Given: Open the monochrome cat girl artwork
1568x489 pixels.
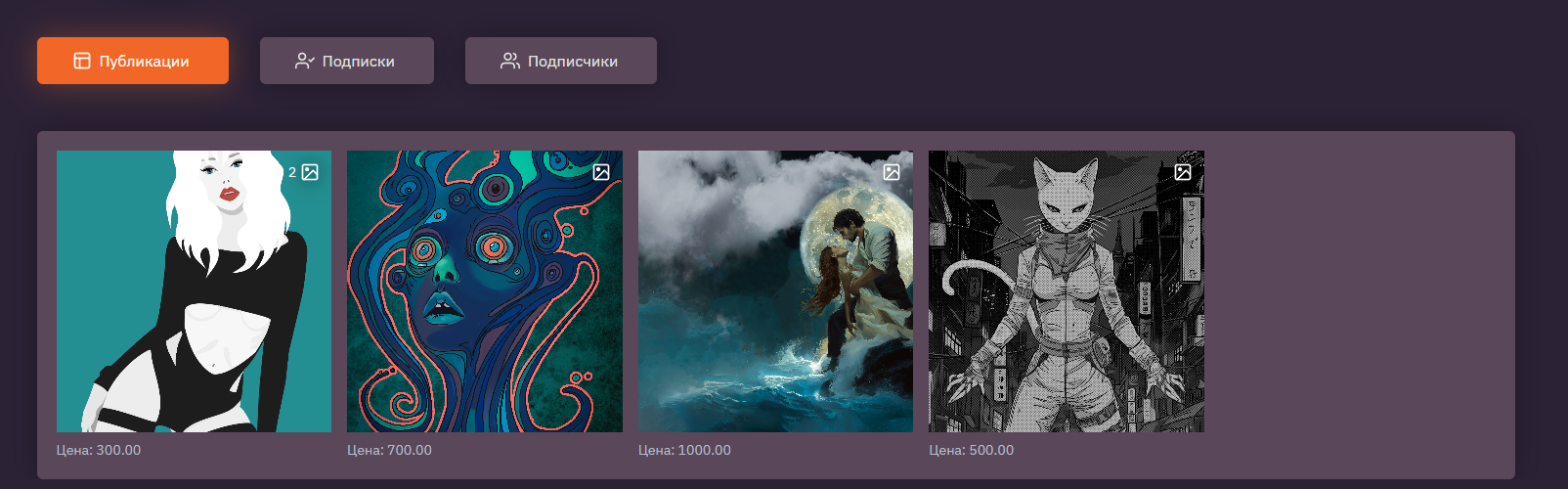Looking at the screenshot, I should coord(1067,291).
